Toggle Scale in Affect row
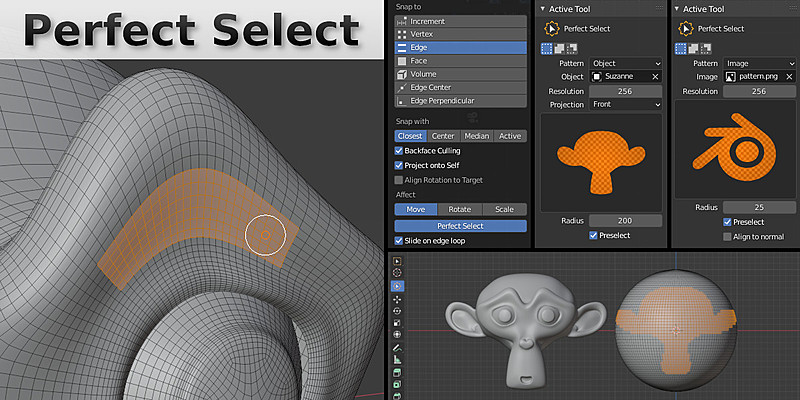This screenshot has height=400, width=800. tap(505, 209)
